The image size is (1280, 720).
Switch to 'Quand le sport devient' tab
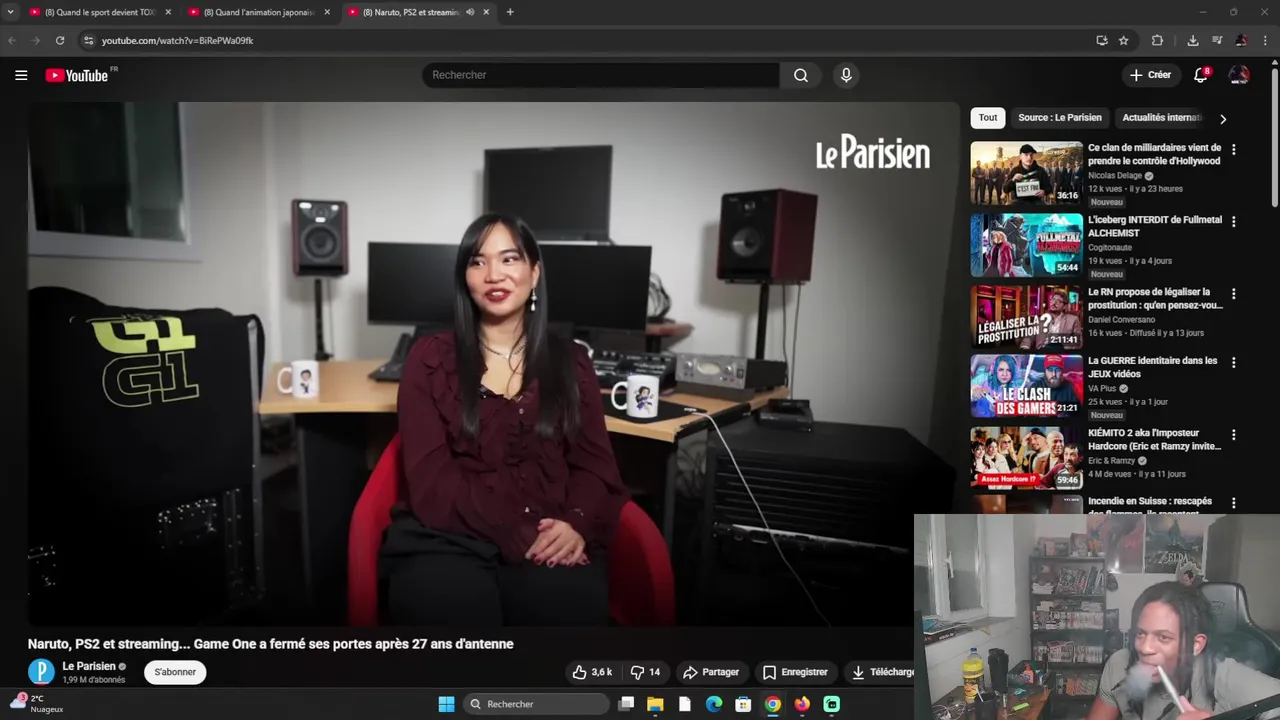click(100, 12)
